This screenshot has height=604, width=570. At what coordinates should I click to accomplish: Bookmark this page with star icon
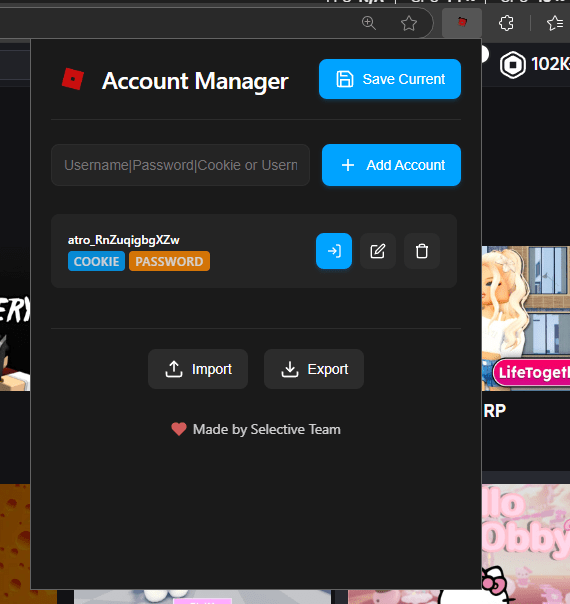pos(409,23)
